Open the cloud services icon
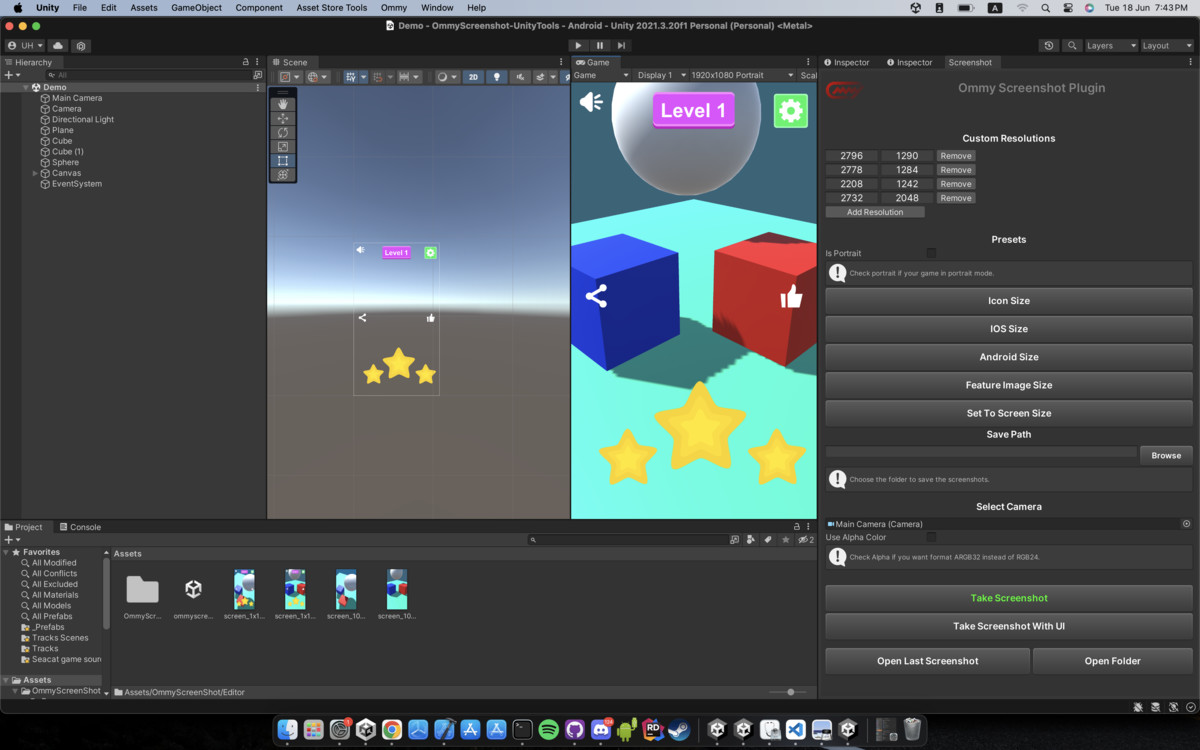This screenshot has width=1200, height=750. click(x=58, y=45)
